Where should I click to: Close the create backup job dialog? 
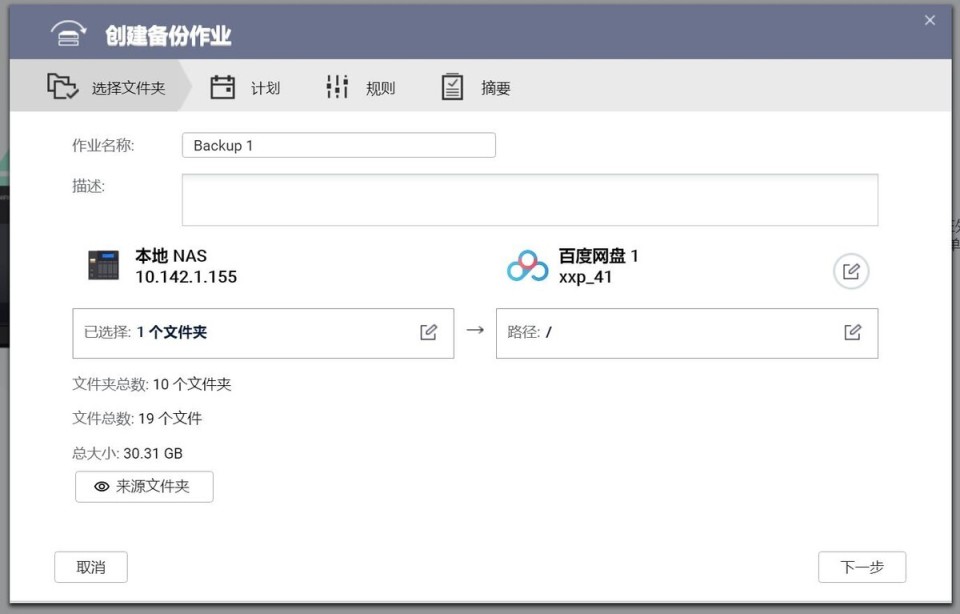(930, 20)
